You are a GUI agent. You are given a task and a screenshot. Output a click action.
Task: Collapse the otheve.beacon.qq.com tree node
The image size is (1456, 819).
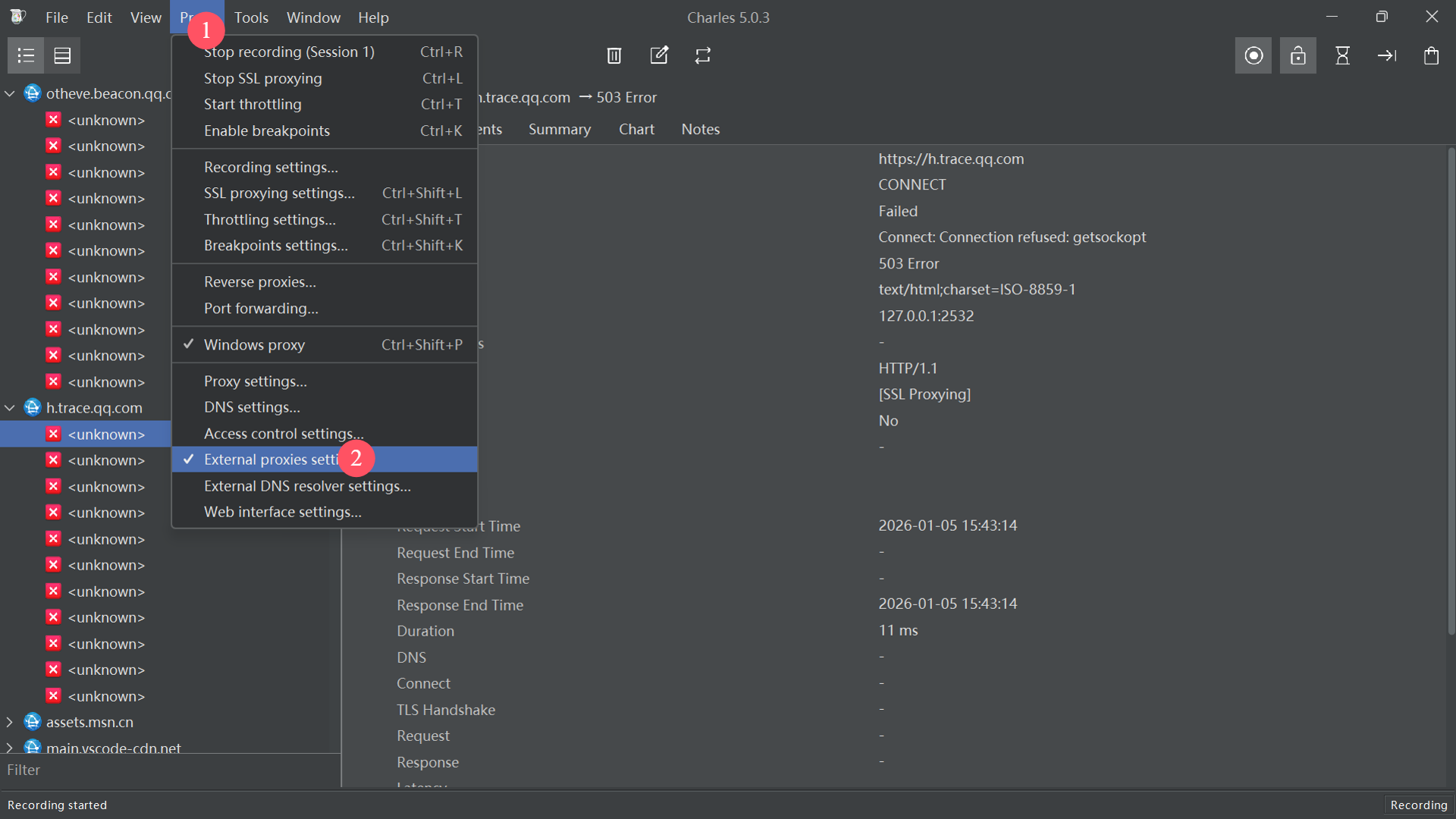click(x=10, y=93)
